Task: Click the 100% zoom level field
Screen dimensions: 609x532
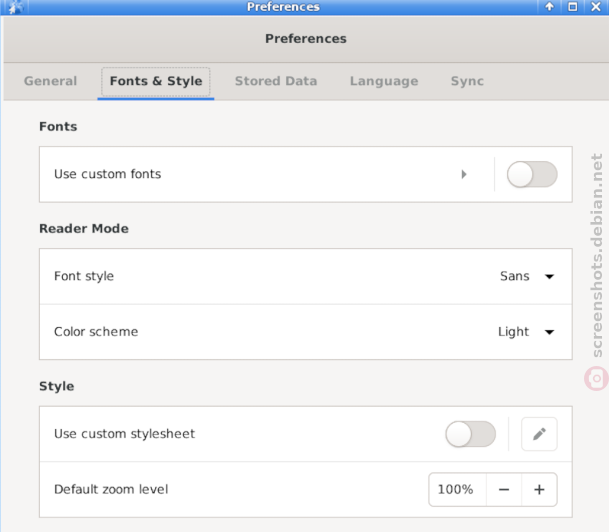Action: [458, 489]
